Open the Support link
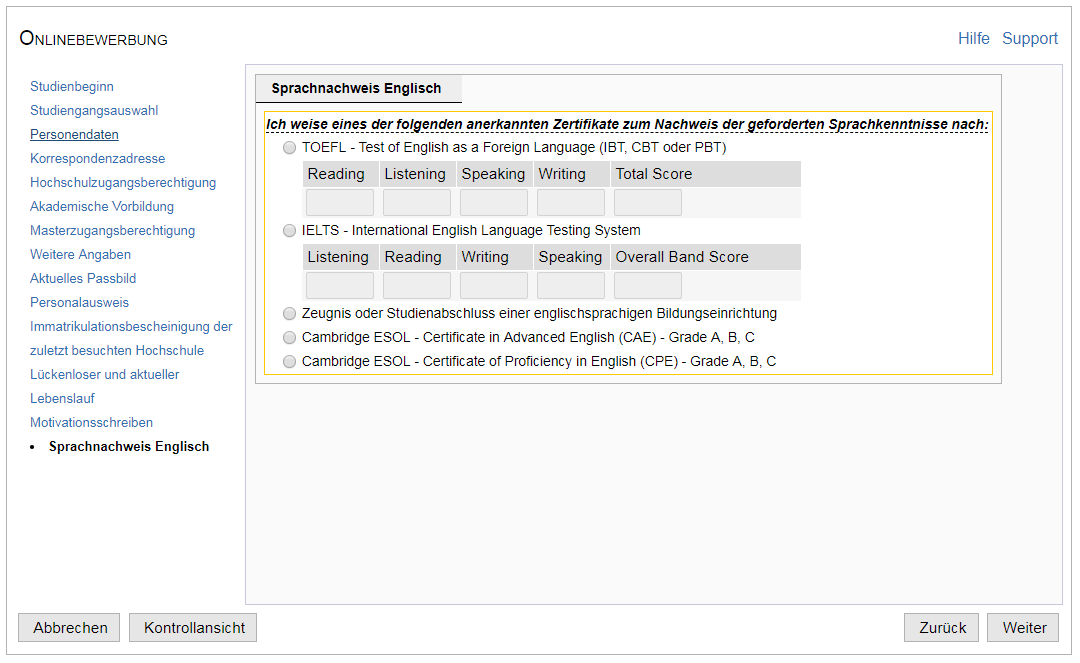 [x=1030, y=39]
